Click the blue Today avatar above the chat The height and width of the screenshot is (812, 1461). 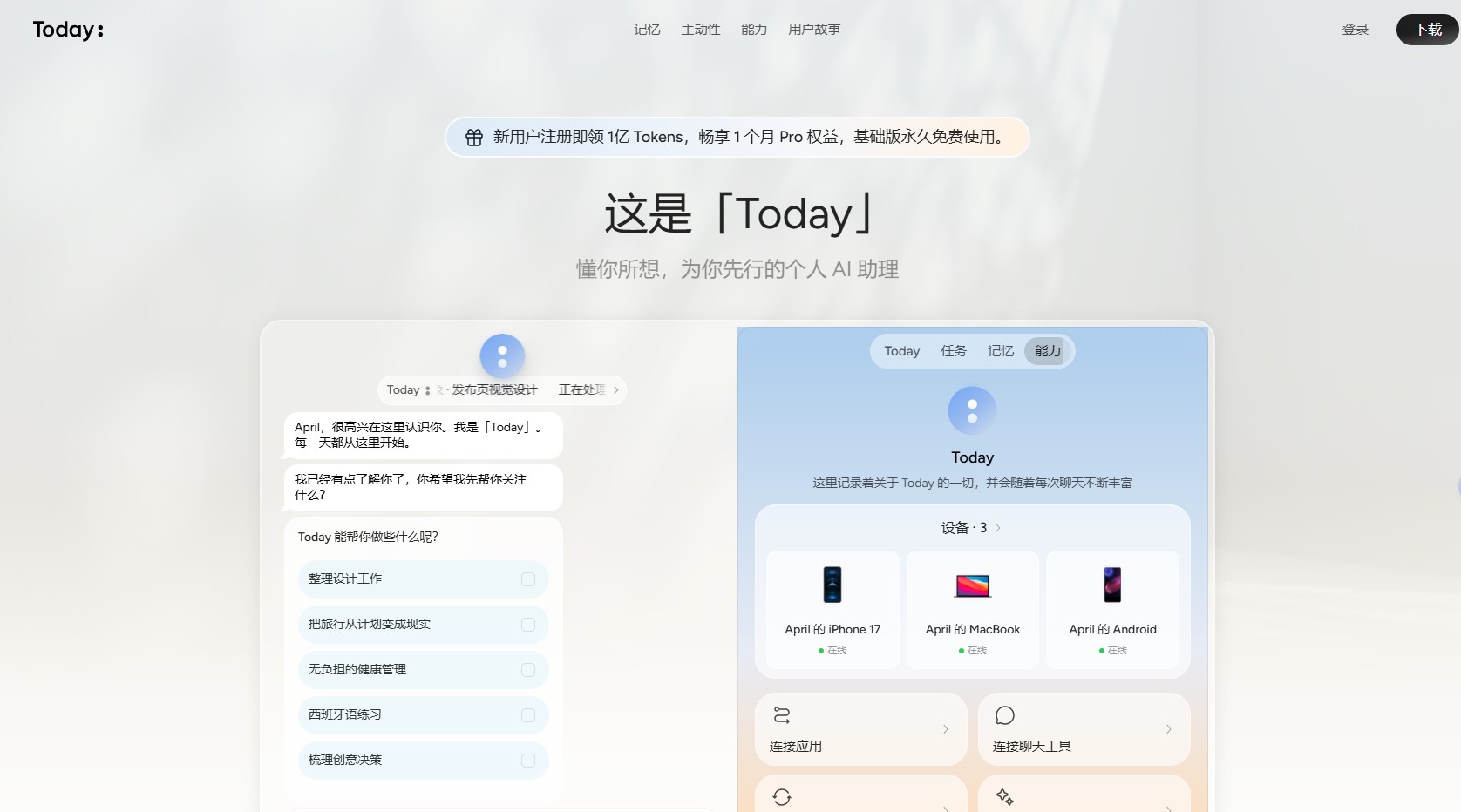502,356
